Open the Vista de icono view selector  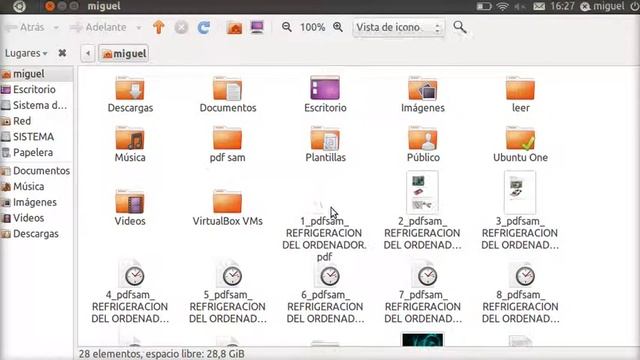(399, 27)
